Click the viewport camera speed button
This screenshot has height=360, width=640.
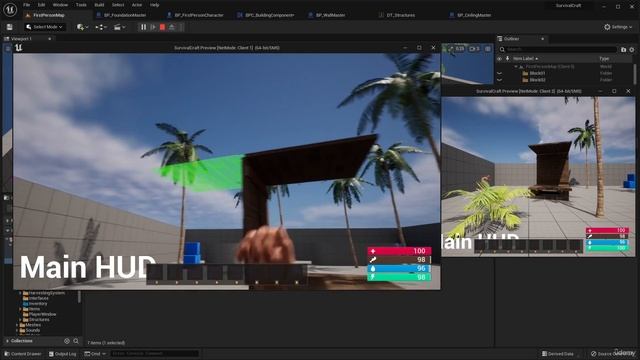[474, 49]
